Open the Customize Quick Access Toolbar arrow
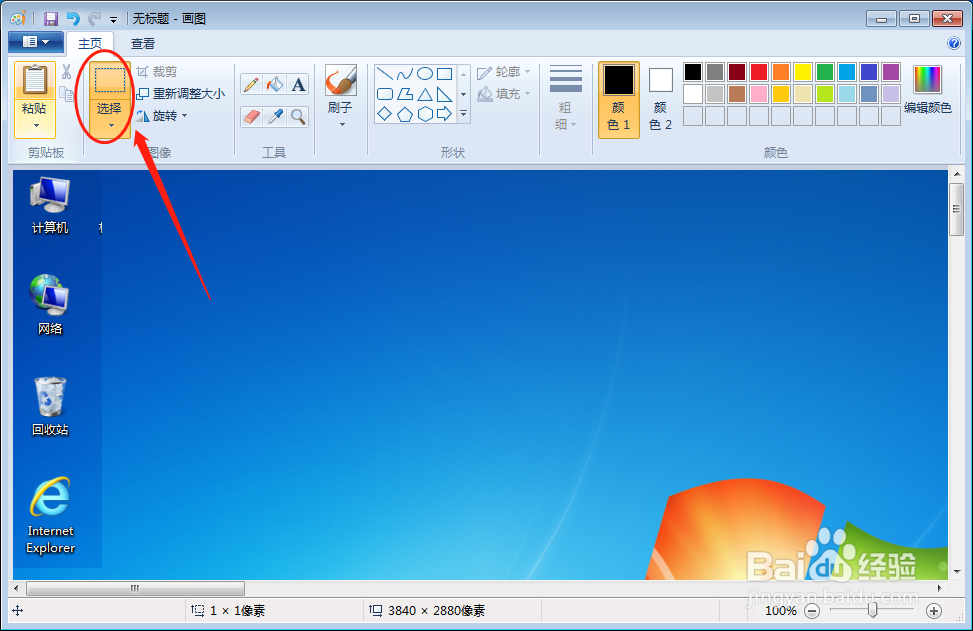Image resolution: width=973 pixels, height=631 pixels. (114, 20)
